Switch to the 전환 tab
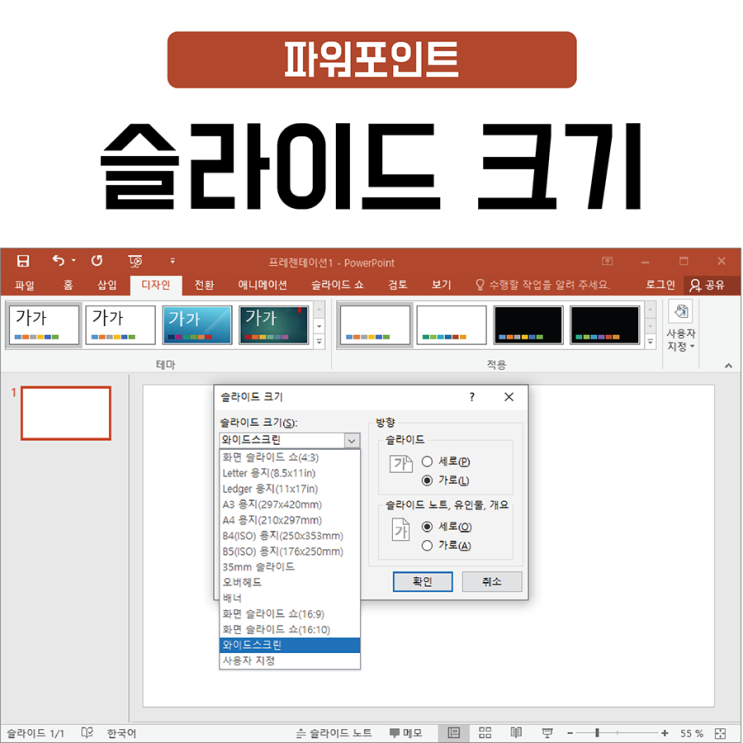 click(x=204, y=285)
